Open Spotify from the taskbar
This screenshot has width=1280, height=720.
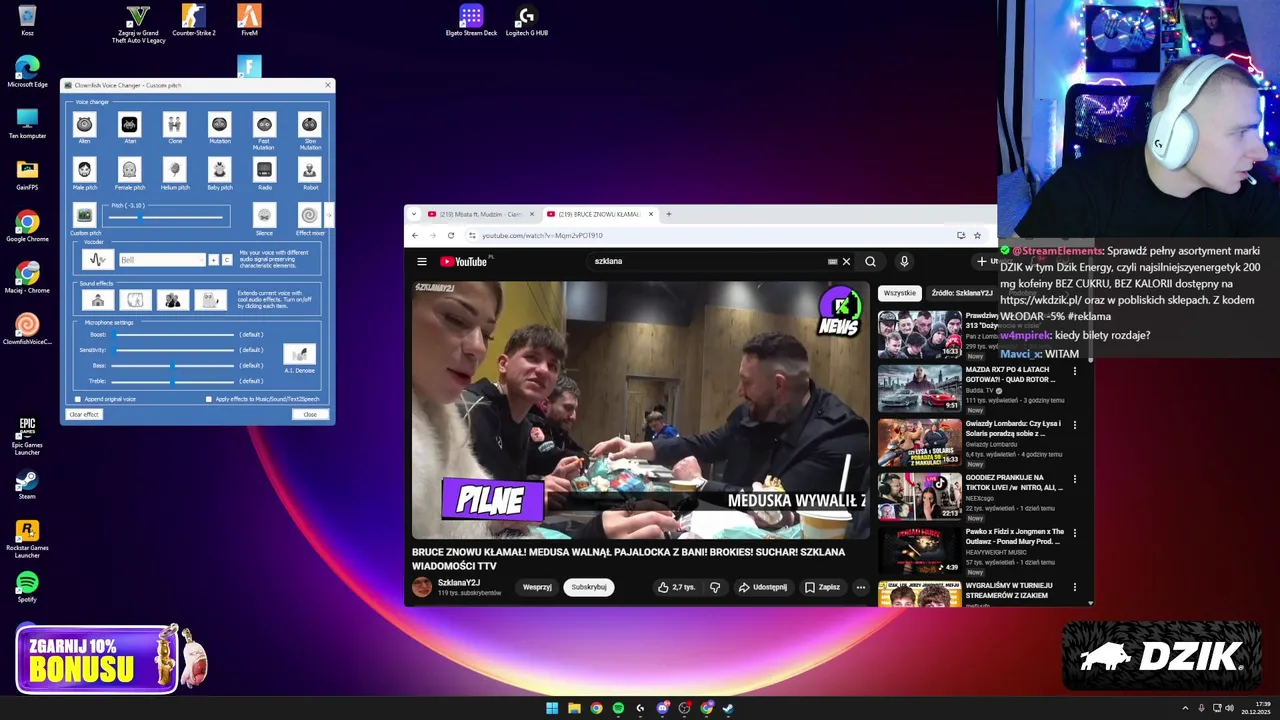pyautogui.click(x=618, y=708)
